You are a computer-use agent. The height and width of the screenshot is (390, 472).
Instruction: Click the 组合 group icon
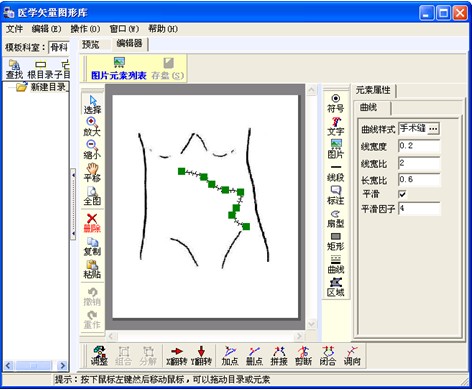click(124, 356)
